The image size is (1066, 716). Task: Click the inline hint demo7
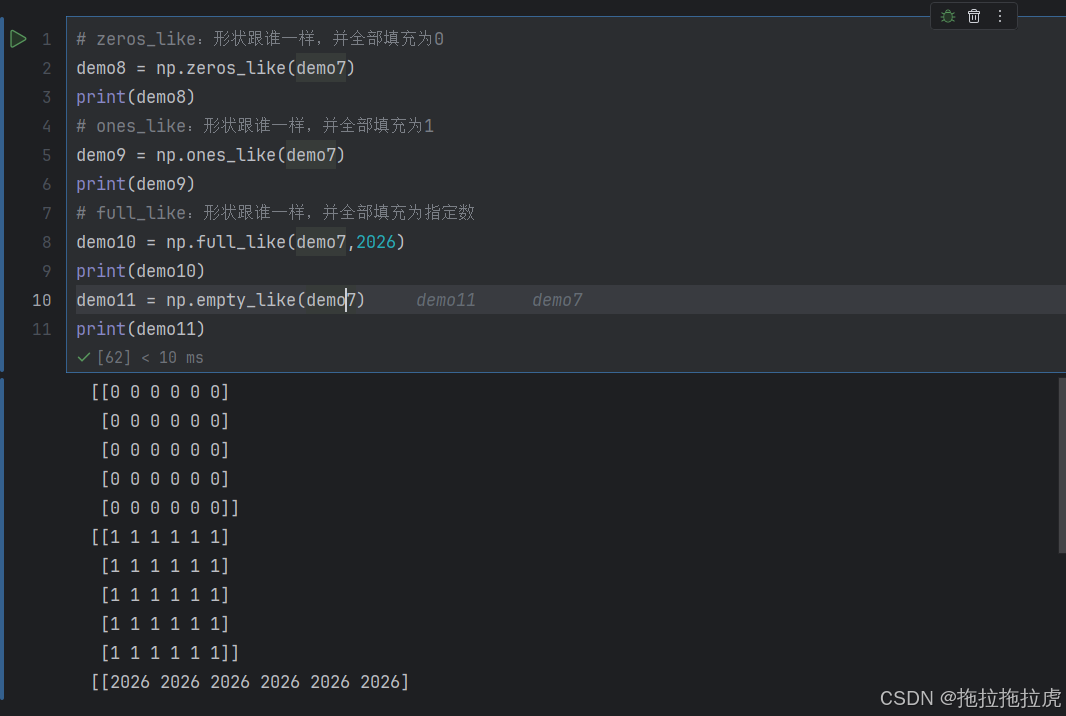(557, 300)
